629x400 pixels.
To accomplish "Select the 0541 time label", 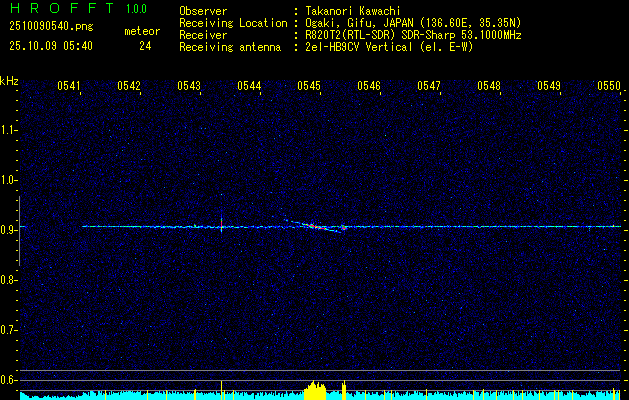I will (x=69, y=86).
